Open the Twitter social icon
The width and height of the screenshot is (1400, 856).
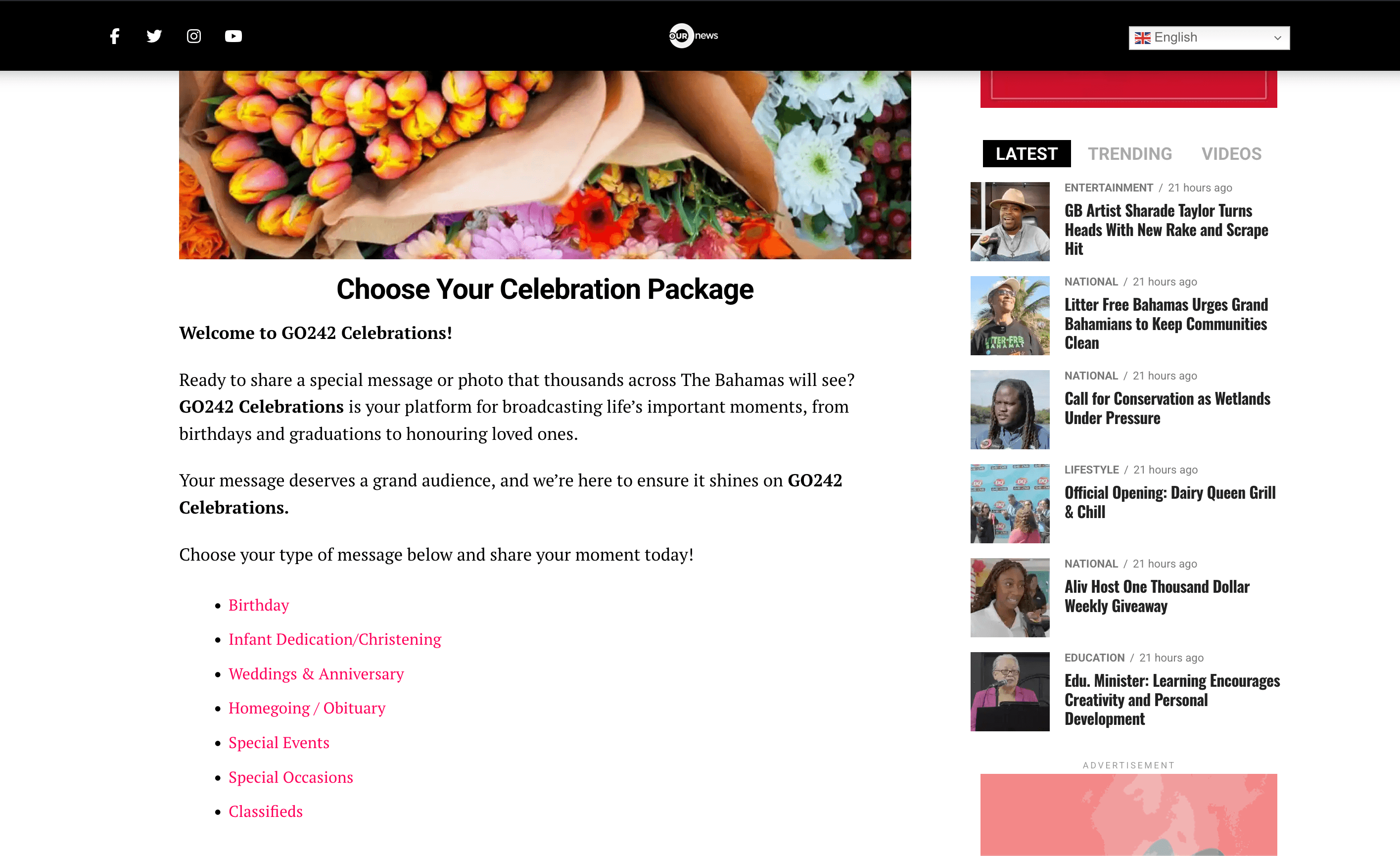154,37
